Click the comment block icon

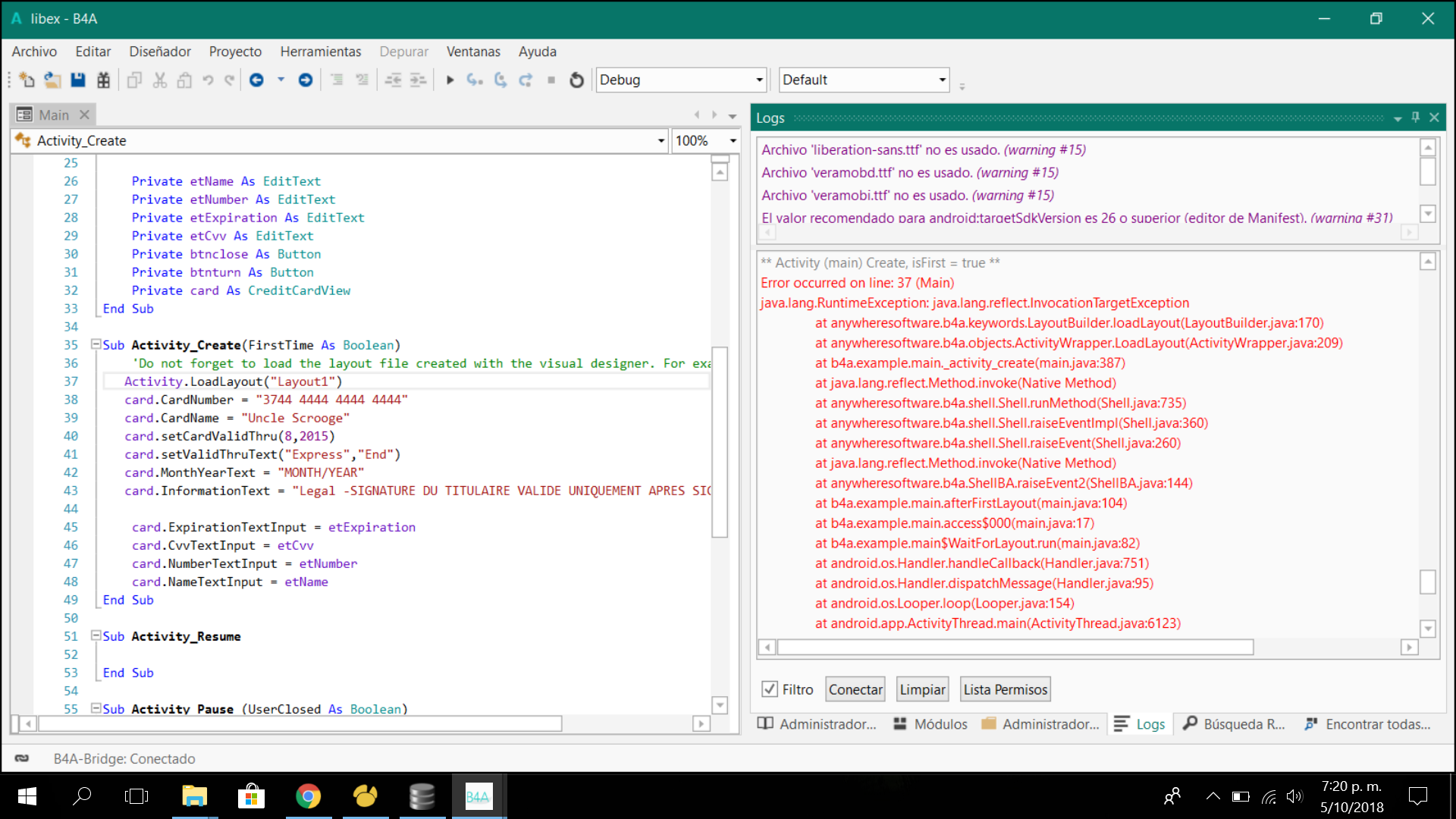pos(337,80)
